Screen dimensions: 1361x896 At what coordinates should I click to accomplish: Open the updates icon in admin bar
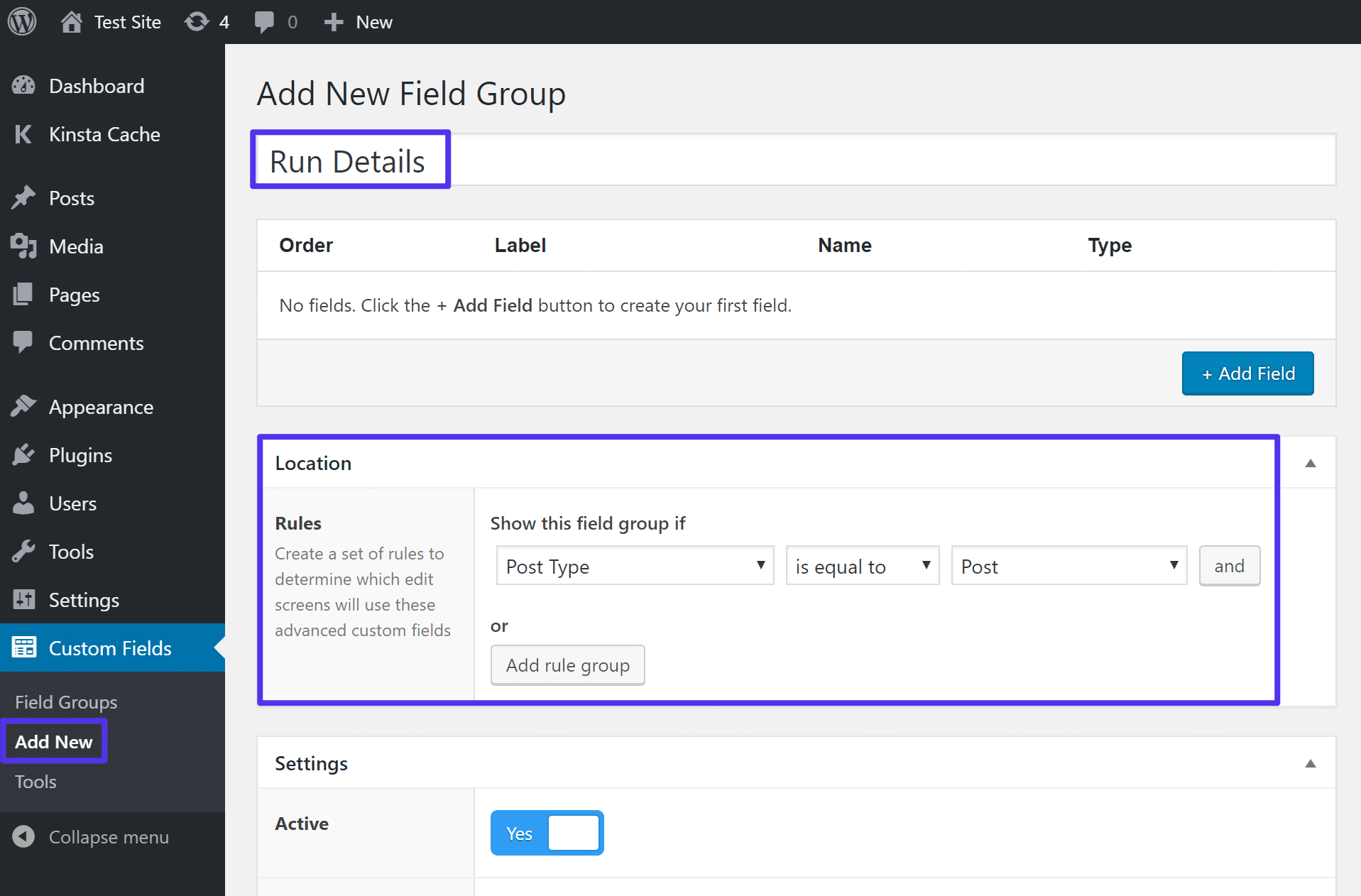point(197,21)
